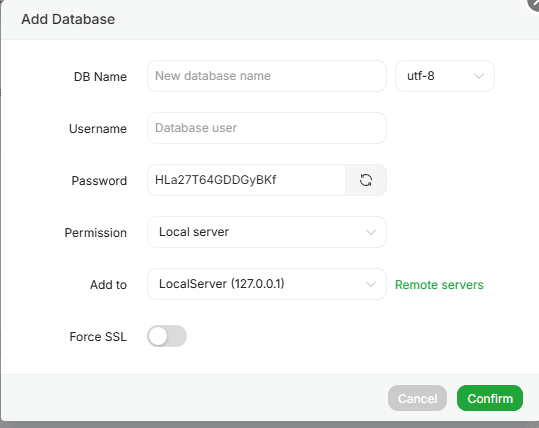Screen dimensions: 539x428
Task: Click the Cancel button
Action: point(417,398)
